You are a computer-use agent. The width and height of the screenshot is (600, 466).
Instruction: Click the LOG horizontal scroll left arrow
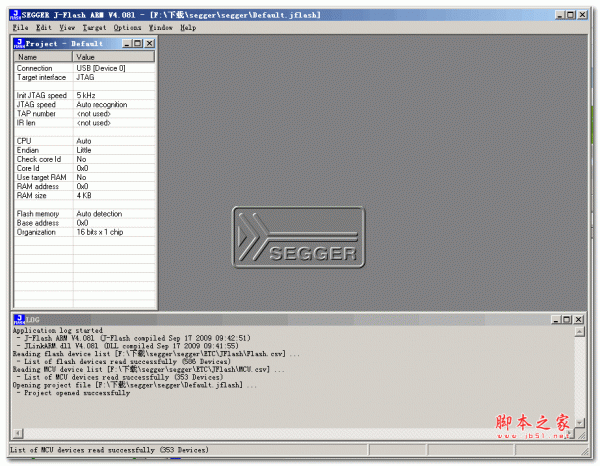point(18,433)
